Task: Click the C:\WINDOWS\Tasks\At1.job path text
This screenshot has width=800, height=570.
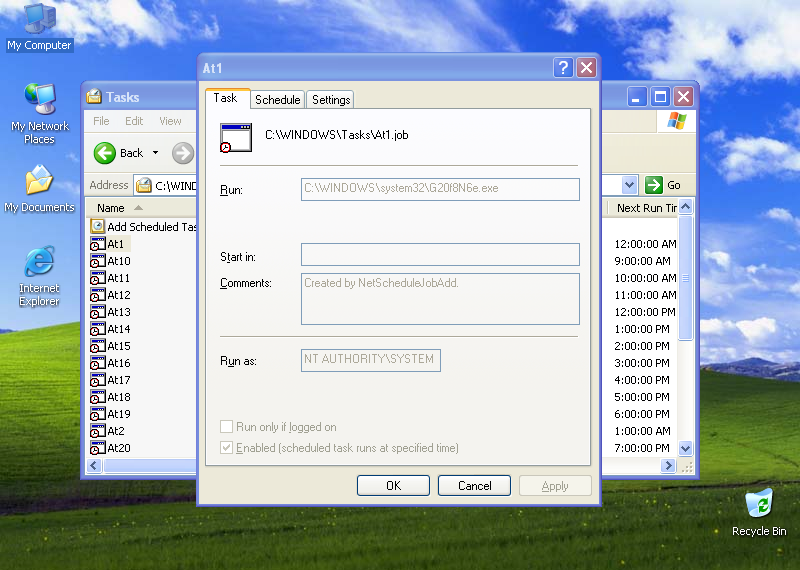Action: coord(337,135)
